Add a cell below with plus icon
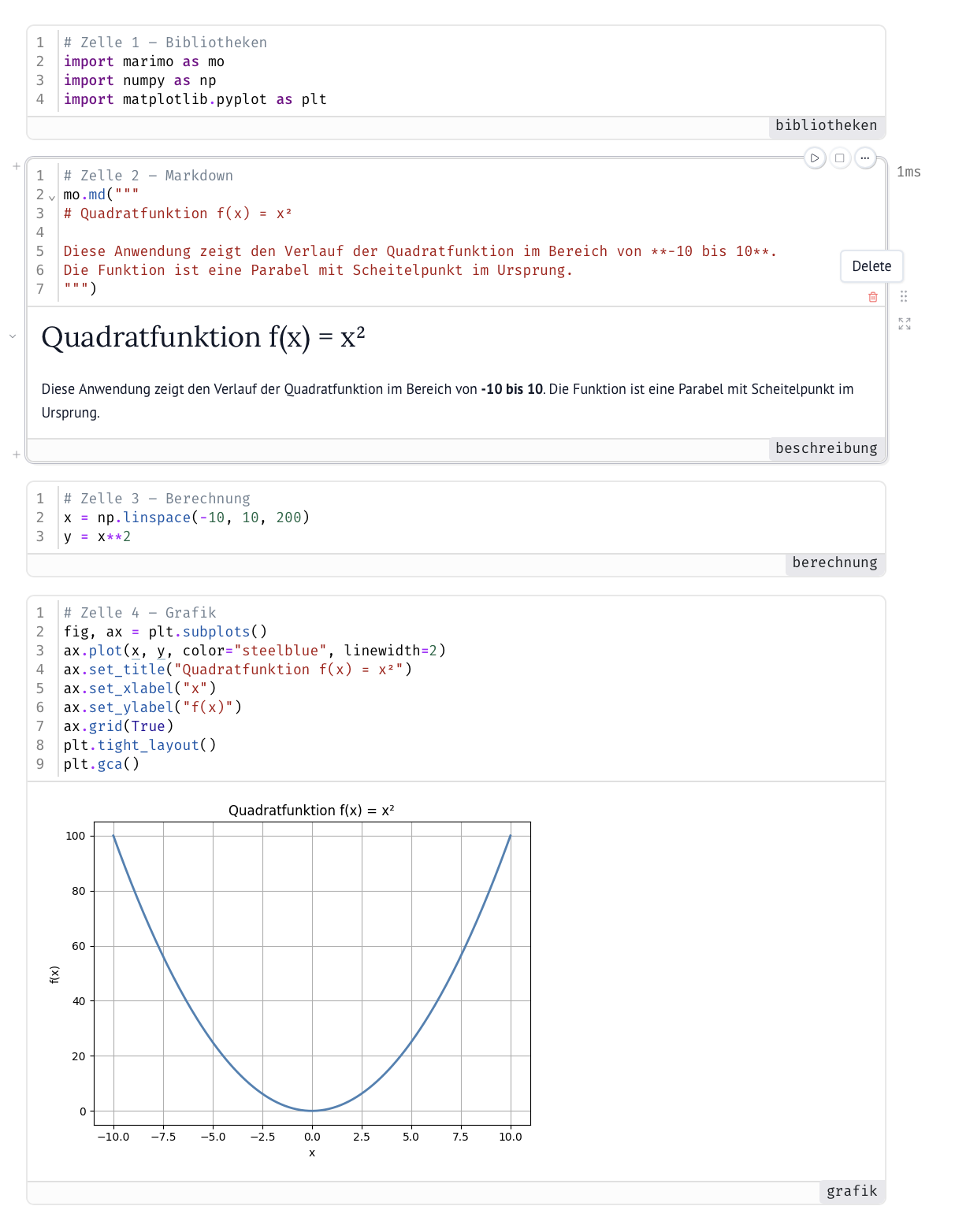 [x=17, y=455]
